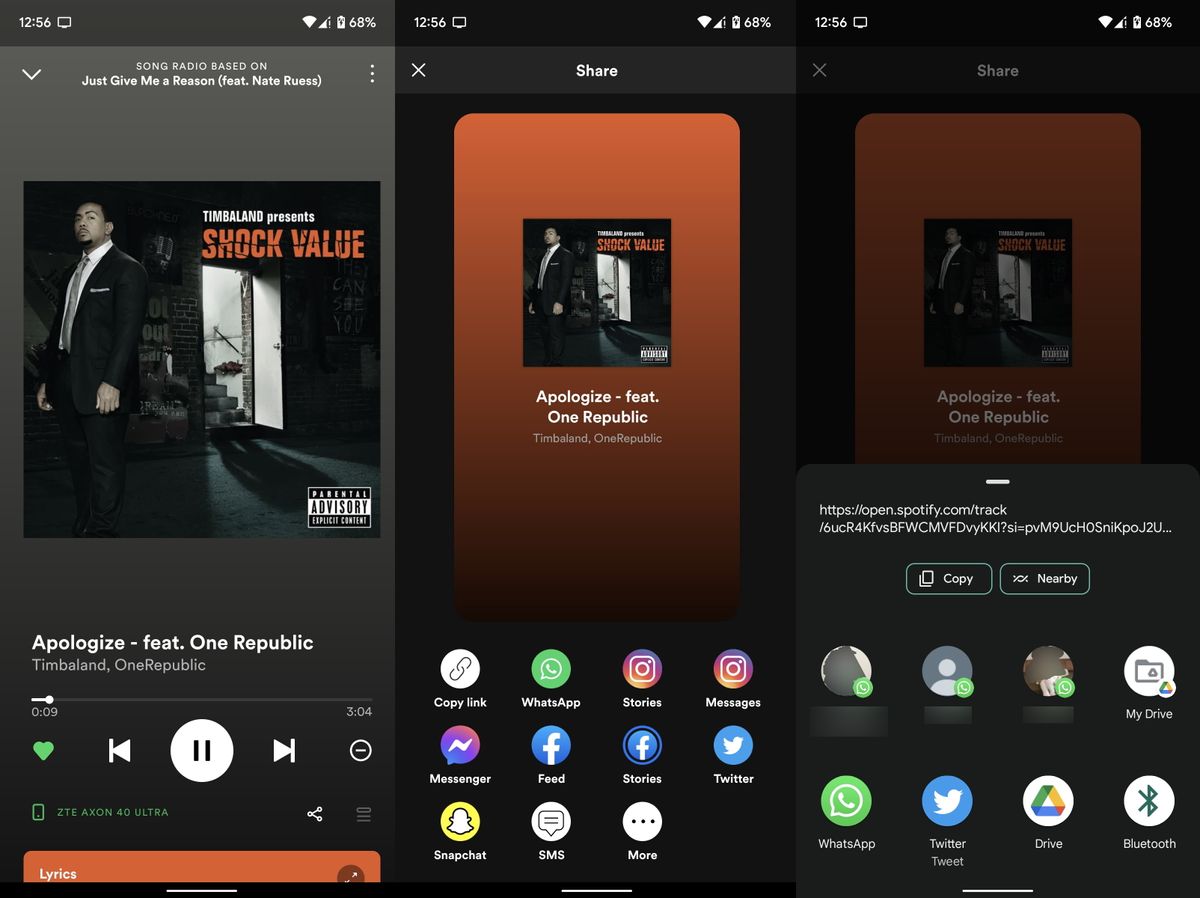
Task: Tap the remove-from-radio minus circle icon
Action: pos(361,750)
